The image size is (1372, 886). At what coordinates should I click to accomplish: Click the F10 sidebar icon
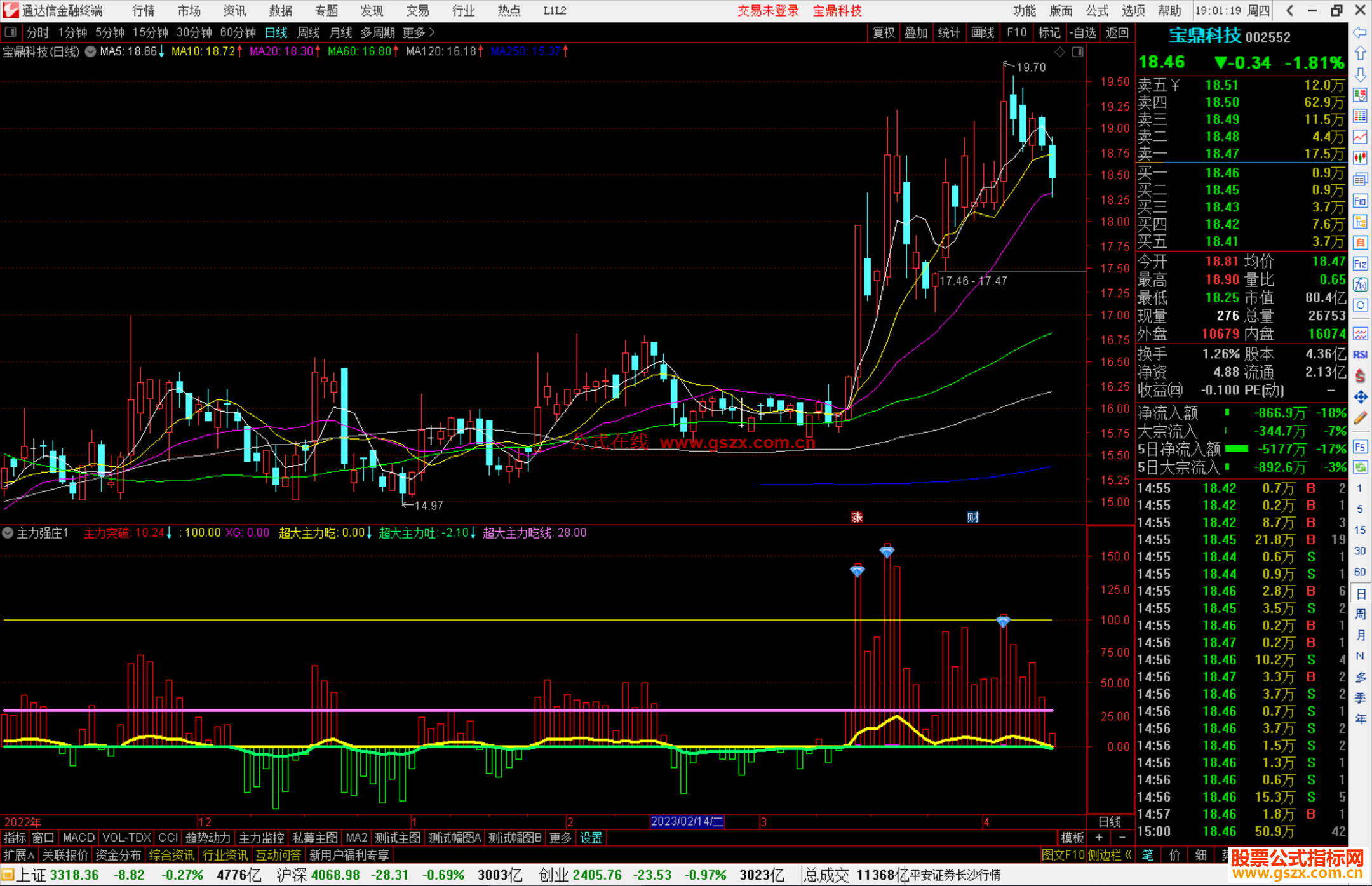pos(1360,201)
